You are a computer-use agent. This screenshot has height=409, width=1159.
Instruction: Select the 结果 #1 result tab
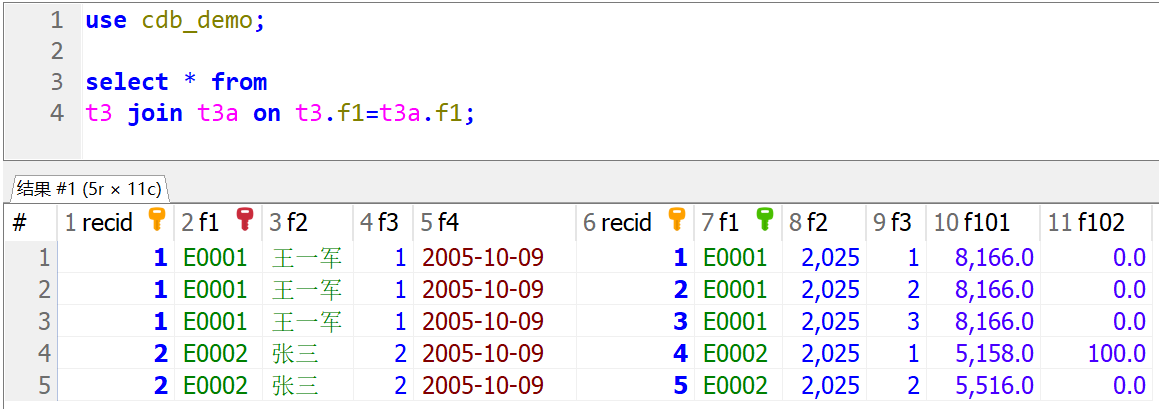click(88, 188)
